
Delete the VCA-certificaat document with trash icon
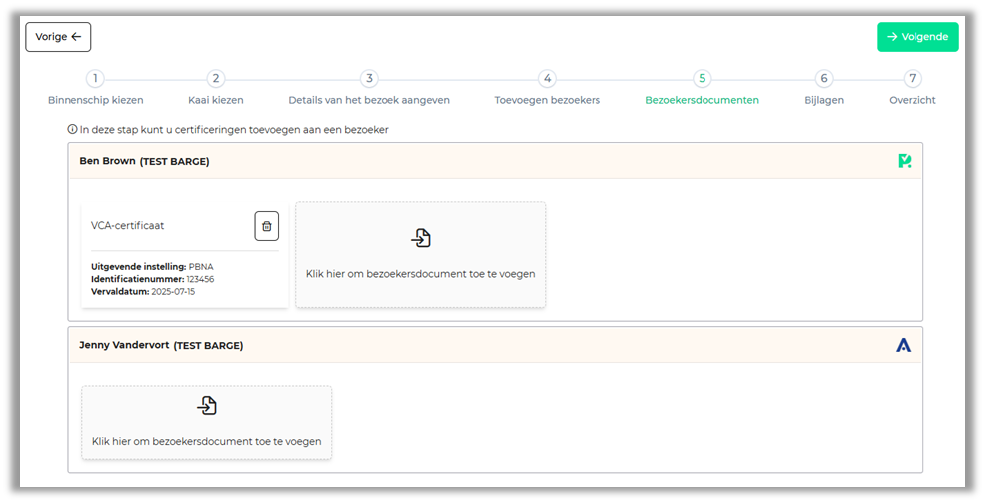pyautogui.click(x=266, y=226)
